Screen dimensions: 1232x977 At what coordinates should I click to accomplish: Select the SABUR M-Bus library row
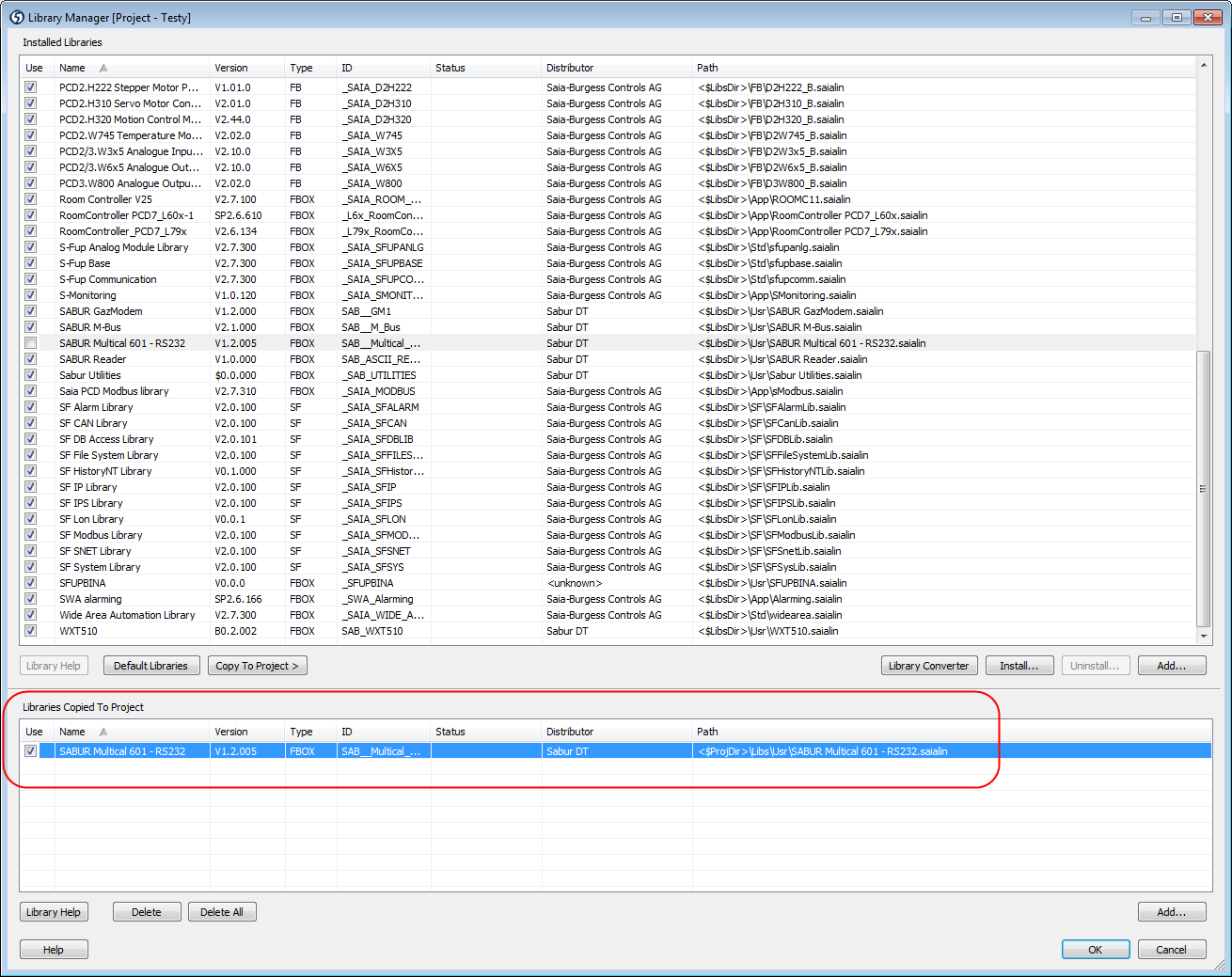pos(608,327)
